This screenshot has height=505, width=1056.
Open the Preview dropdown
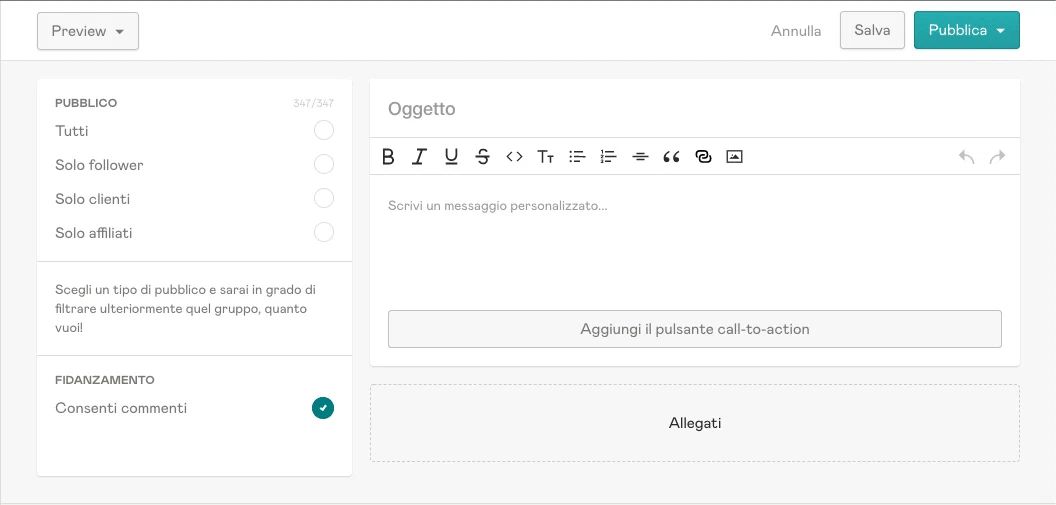88,31
